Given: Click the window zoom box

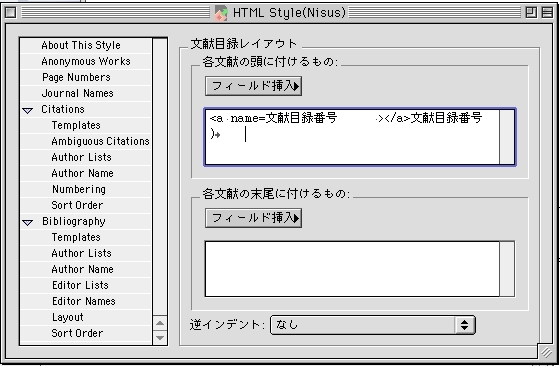Looking at the screenshot, I should [x=531, y=13].
